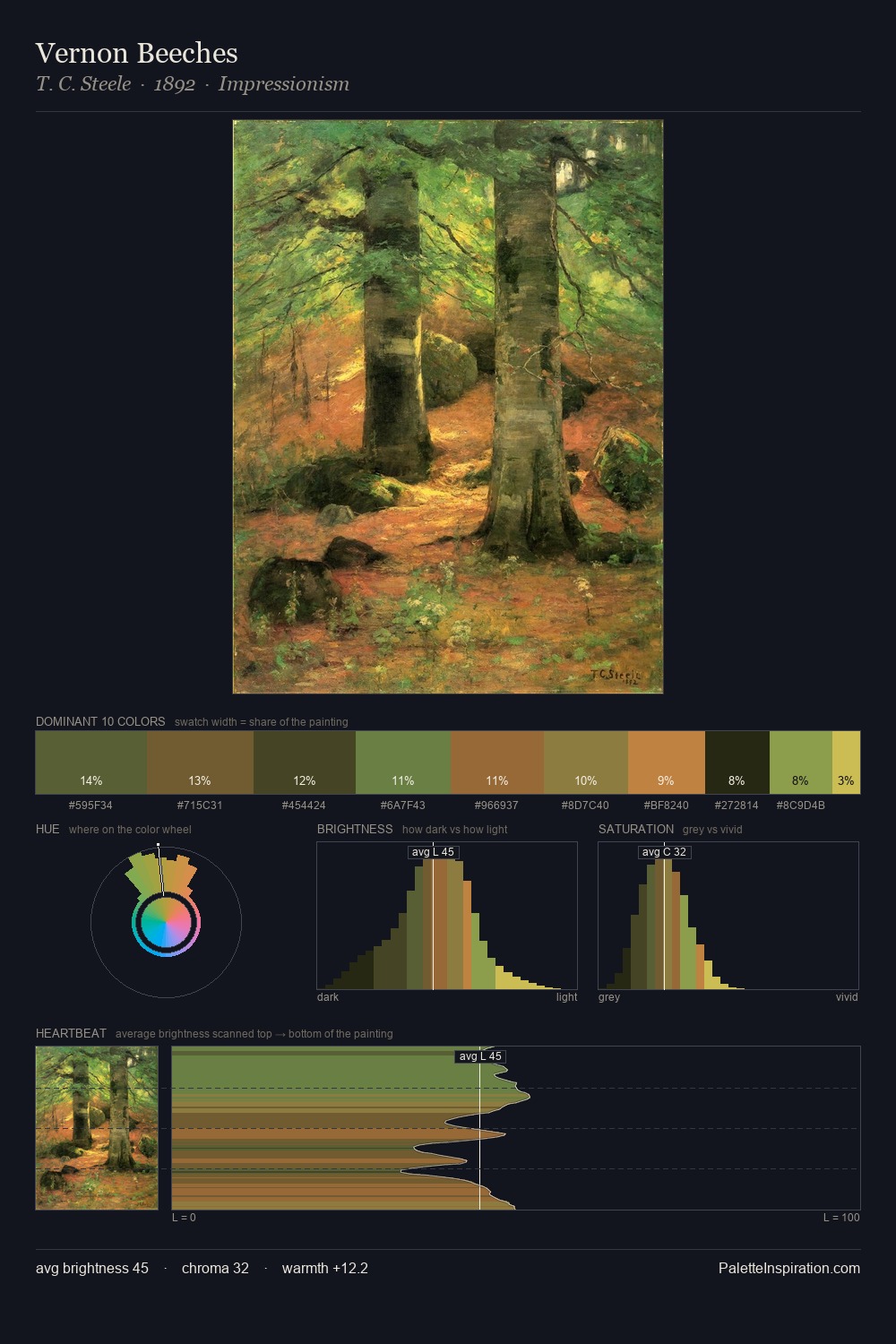This screenshot has width=896, height=1344.
Task: Click hex code label #272814
Action: point(737,806)
